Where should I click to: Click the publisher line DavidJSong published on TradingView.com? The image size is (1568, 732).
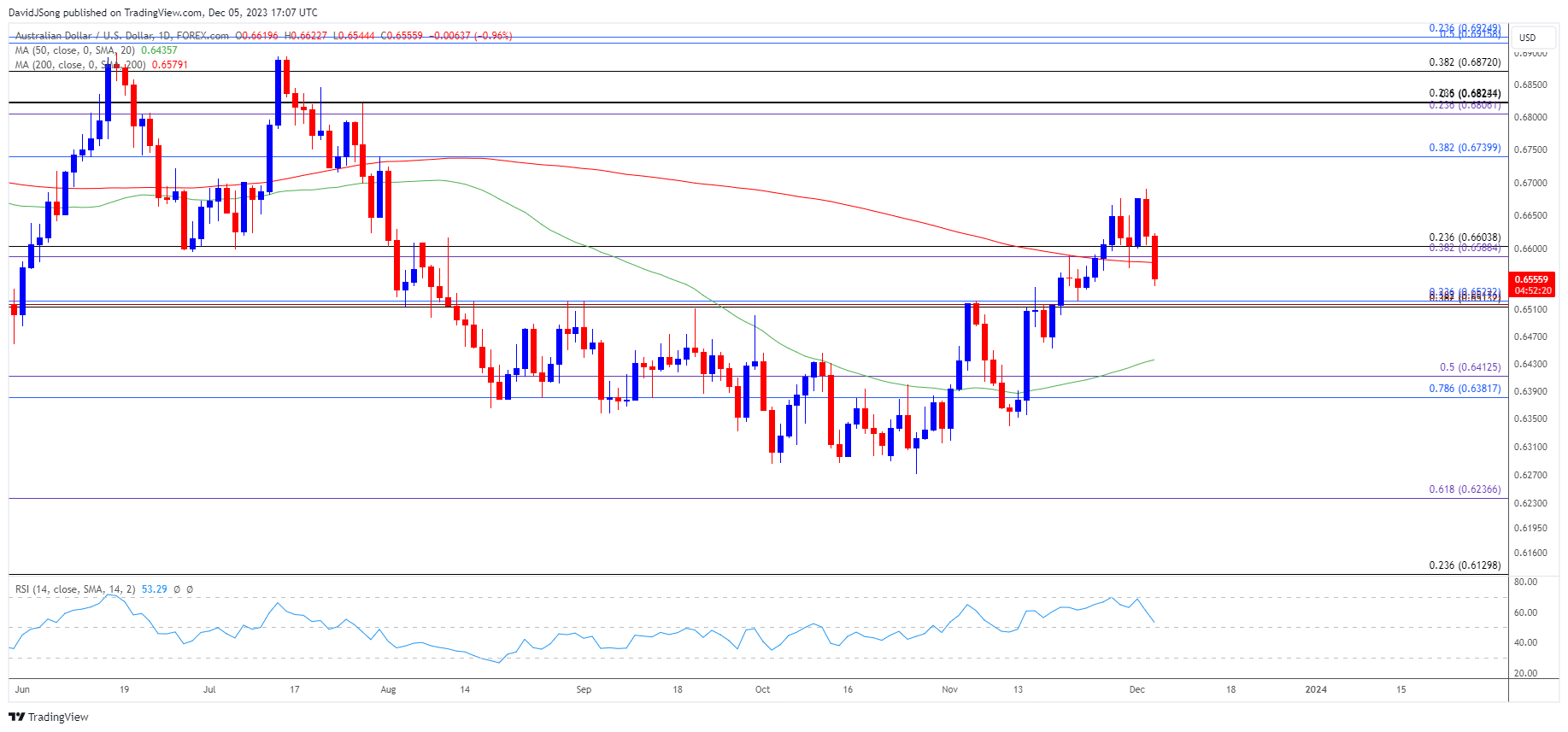click(x=163, y=13)
